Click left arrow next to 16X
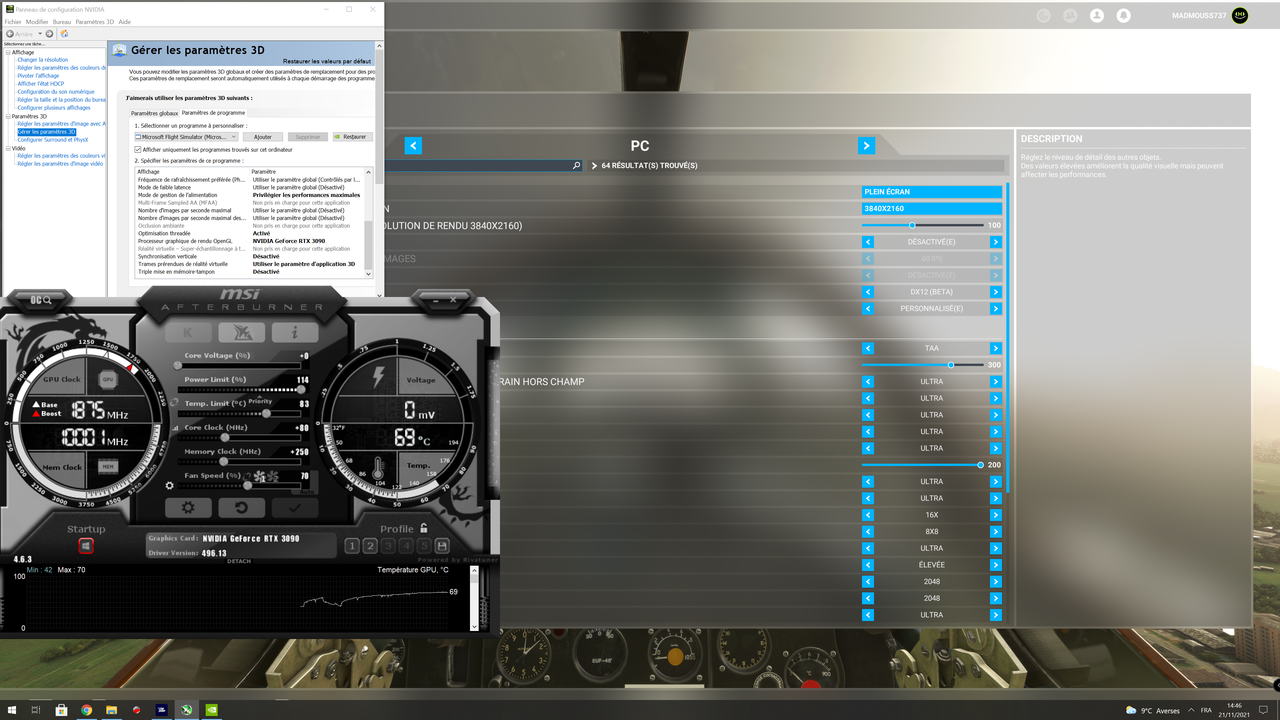Screen dimensions: 1280x720 coord(868,515)
